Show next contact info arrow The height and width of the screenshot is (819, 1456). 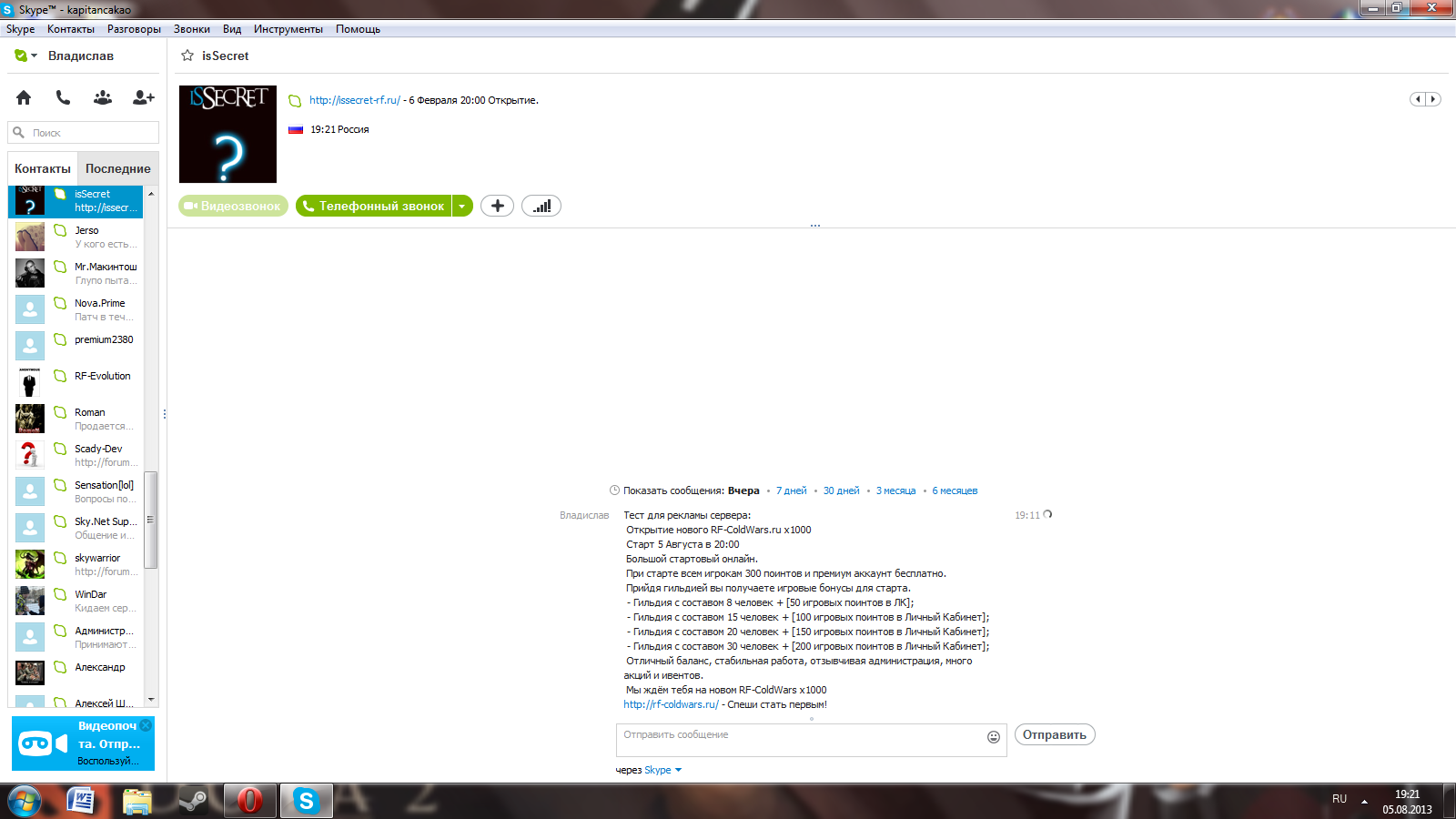[x=1433, y=99]
